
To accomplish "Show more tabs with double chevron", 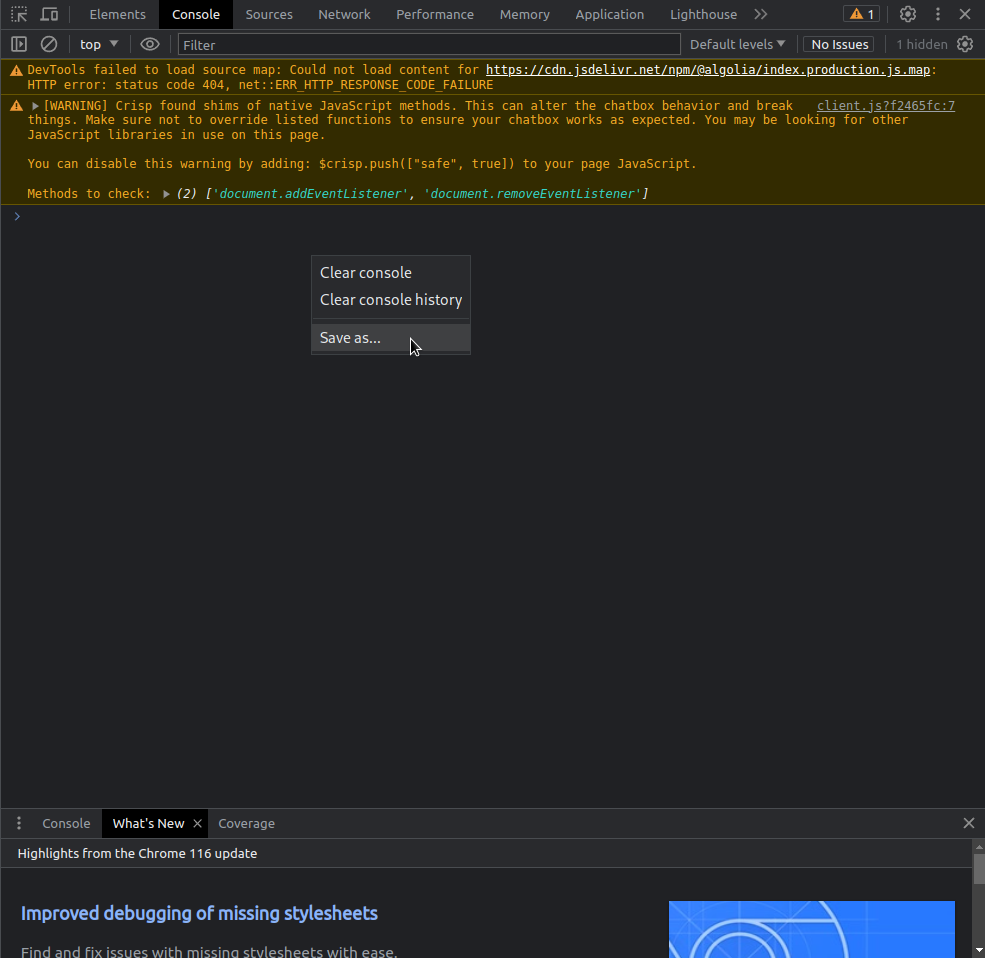I will tap(761, 14).
